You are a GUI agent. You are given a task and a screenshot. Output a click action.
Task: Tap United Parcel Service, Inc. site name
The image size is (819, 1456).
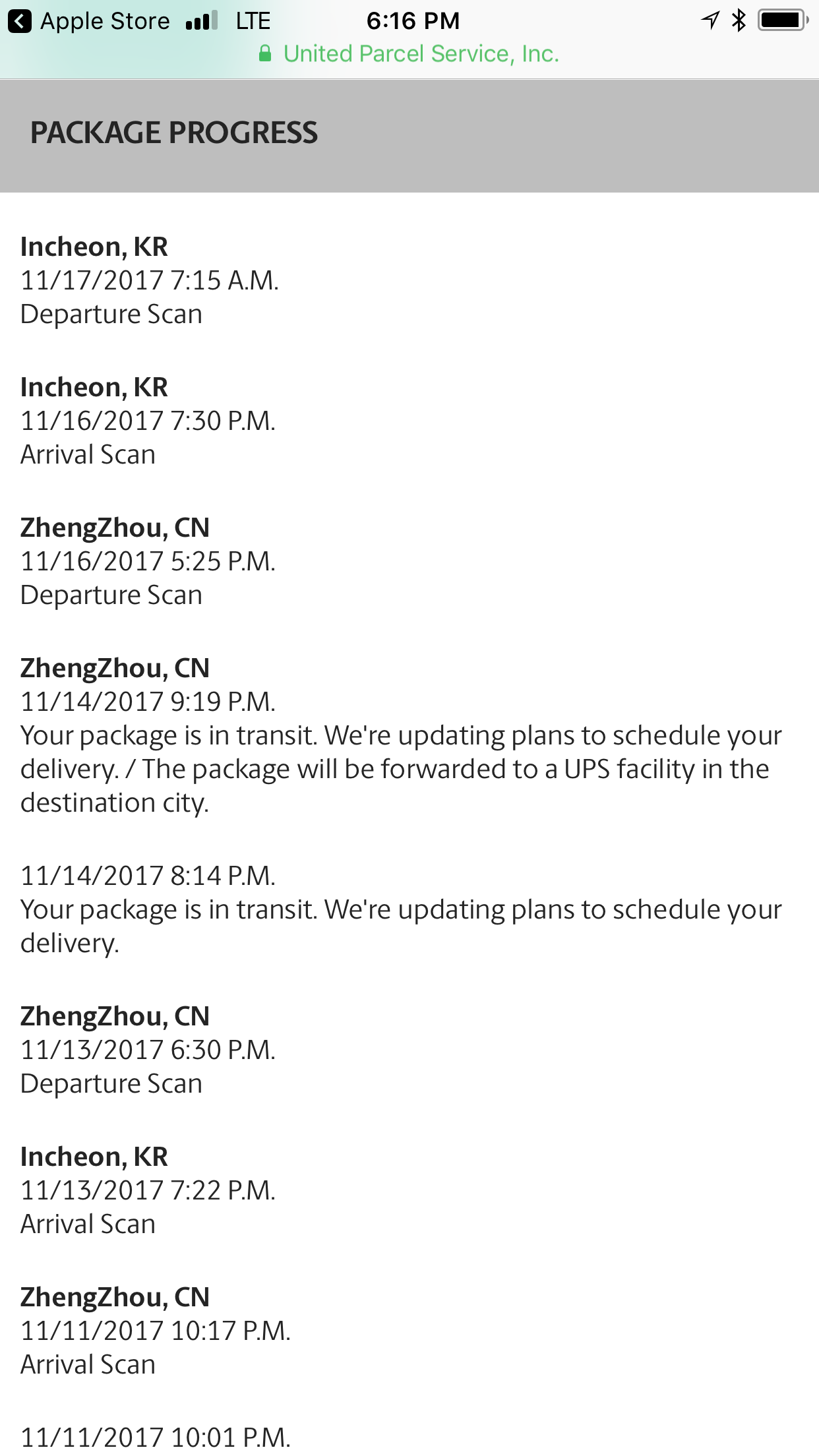click(x=421, y=54)
